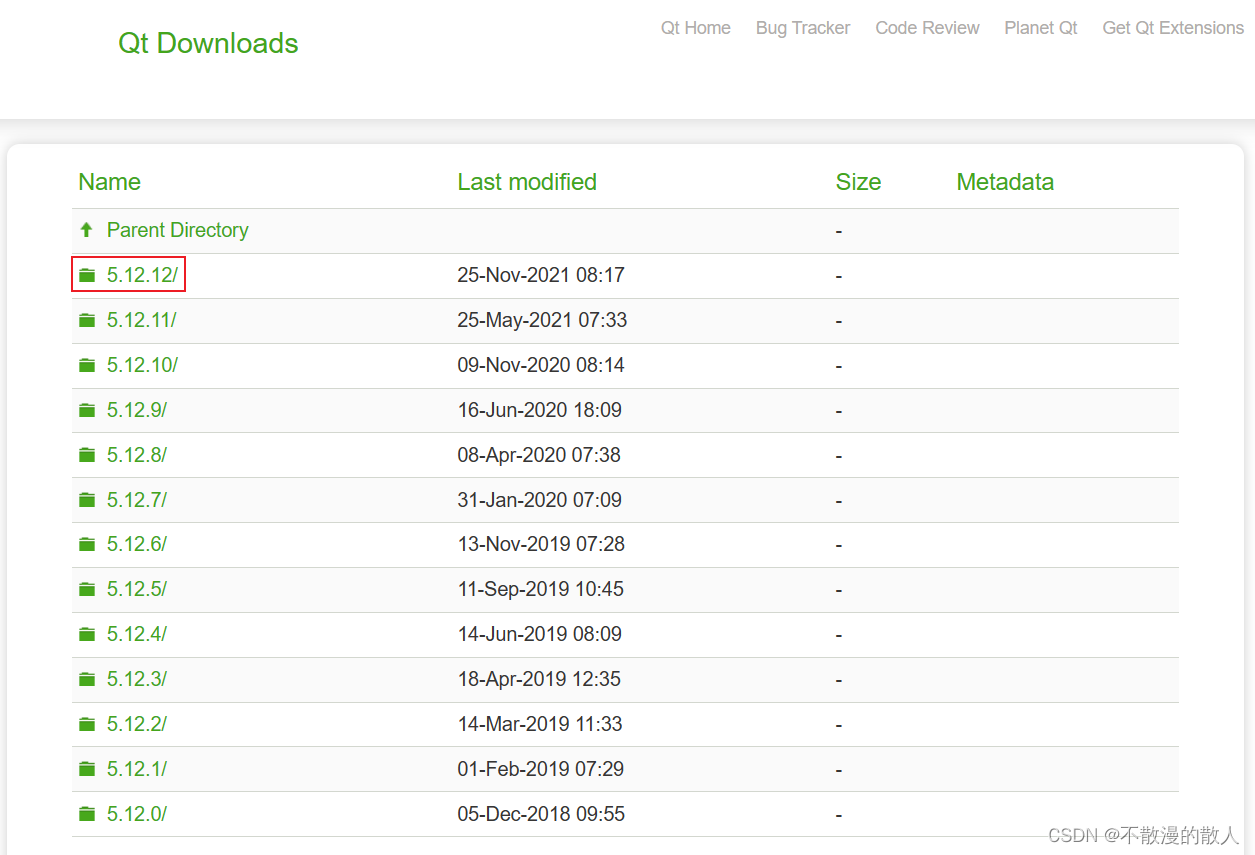Screen dimensions: 1255x855
Task: Click the folder icon beside 5.12.0/
Action: tap(87, 814)
